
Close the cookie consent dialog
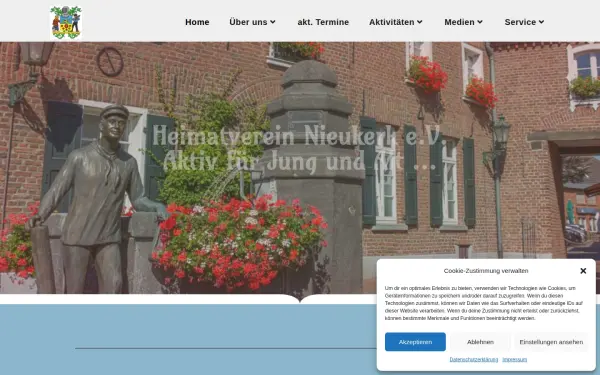click(x=583, y=271)
